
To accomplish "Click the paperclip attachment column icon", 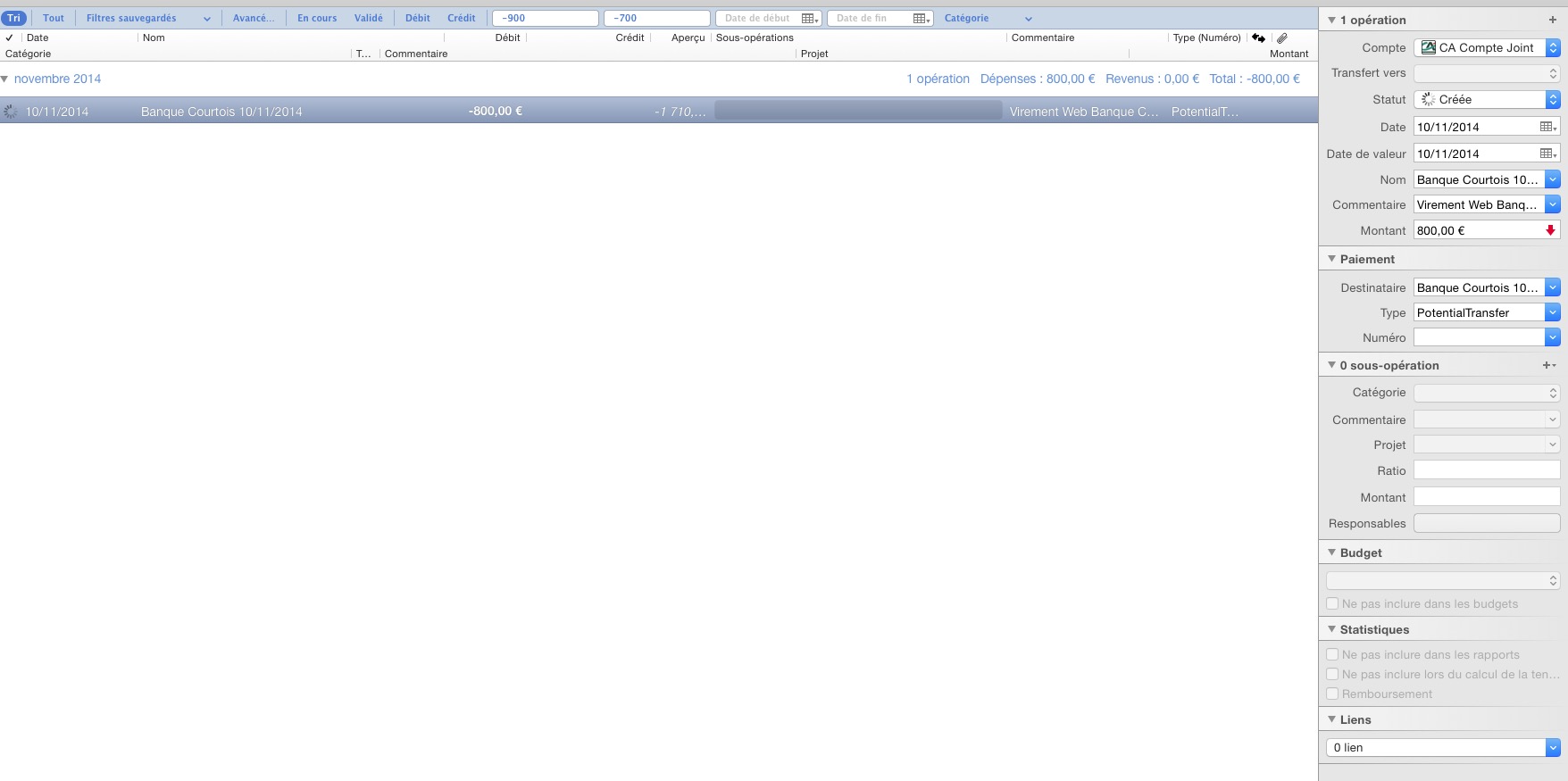I will point(1281,37).
